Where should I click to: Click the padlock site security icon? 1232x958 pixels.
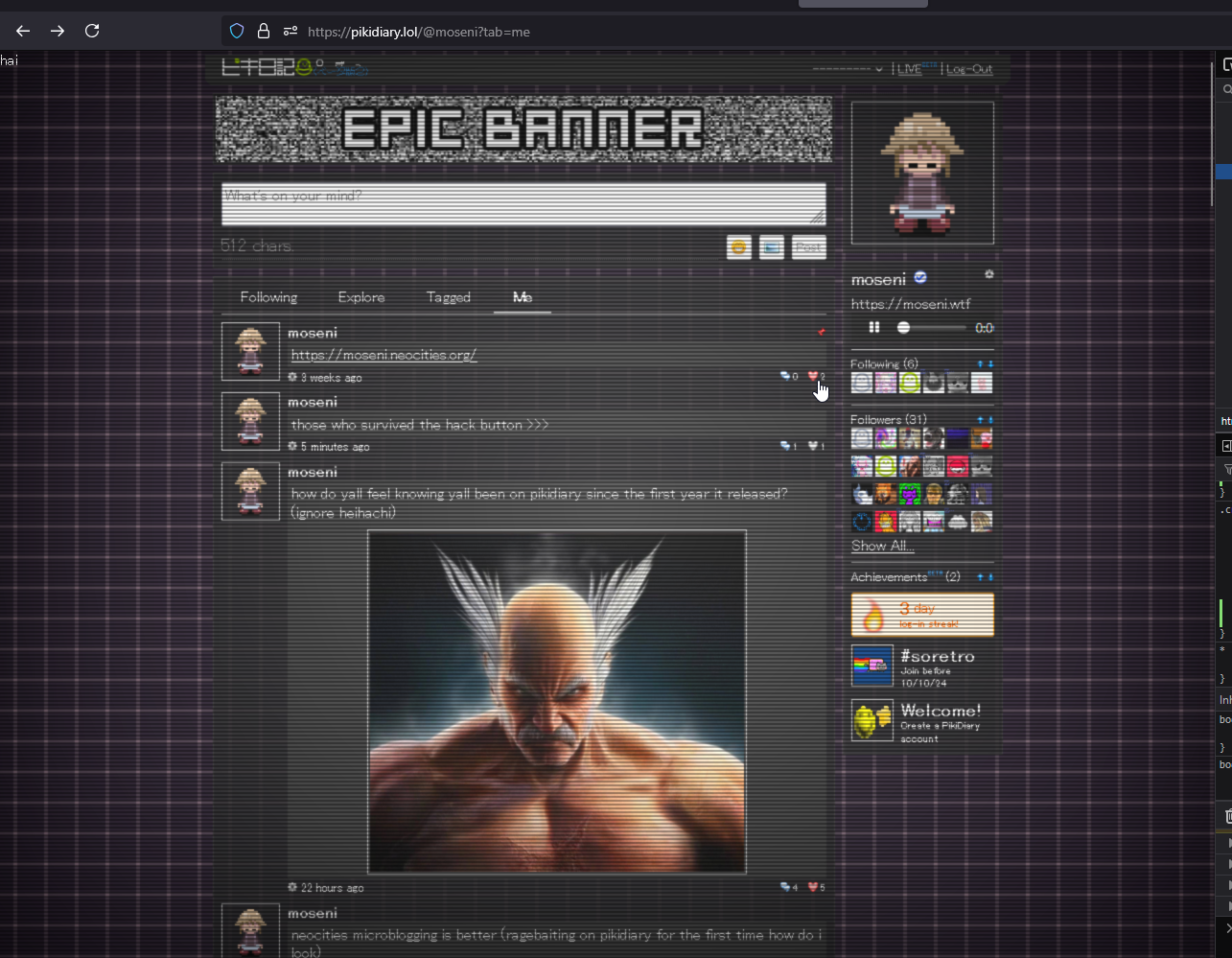pos(264,31)
